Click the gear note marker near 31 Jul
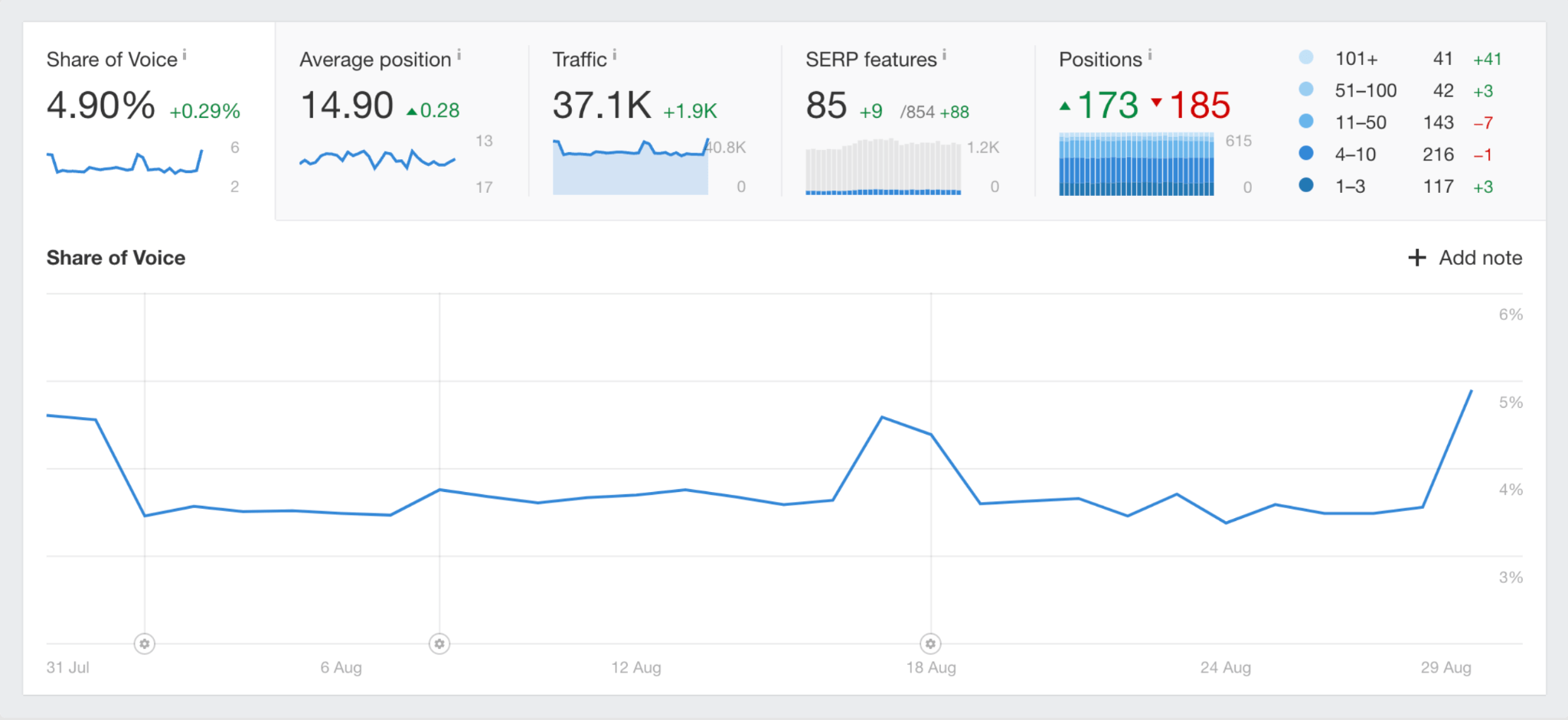Image resolution: width=1568 pixels, height=720 pixels. pyautogui.click(x=144, y=643)
